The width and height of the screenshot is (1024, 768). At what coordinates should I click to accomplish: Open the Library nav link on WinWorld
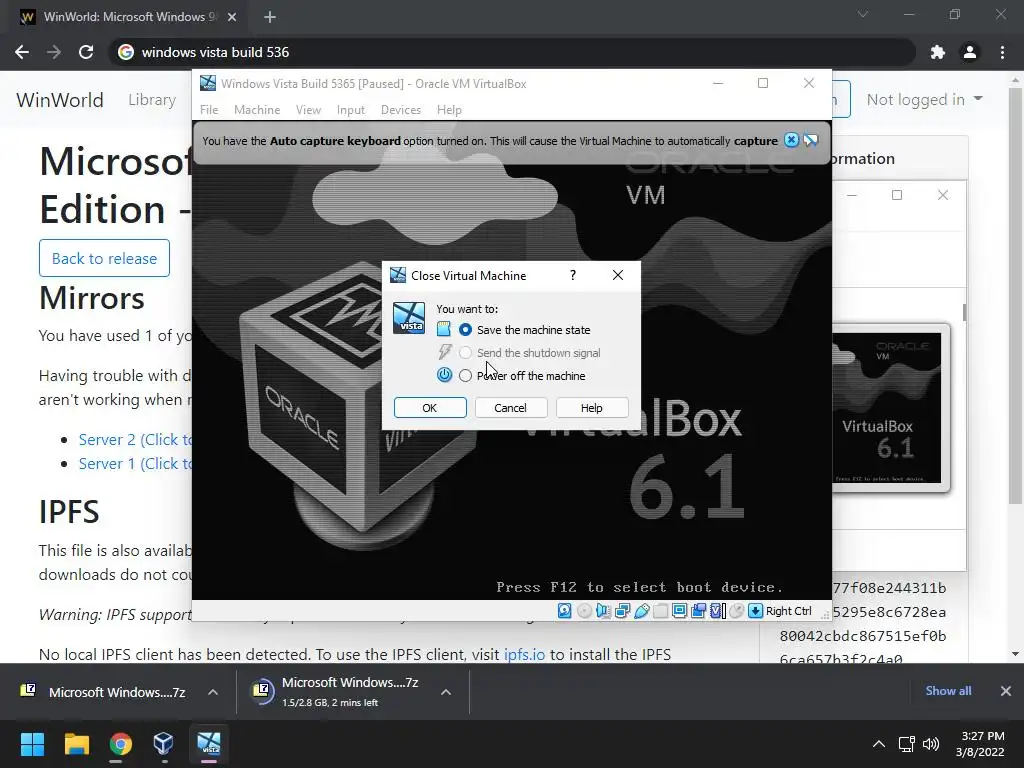coord(152,99)
